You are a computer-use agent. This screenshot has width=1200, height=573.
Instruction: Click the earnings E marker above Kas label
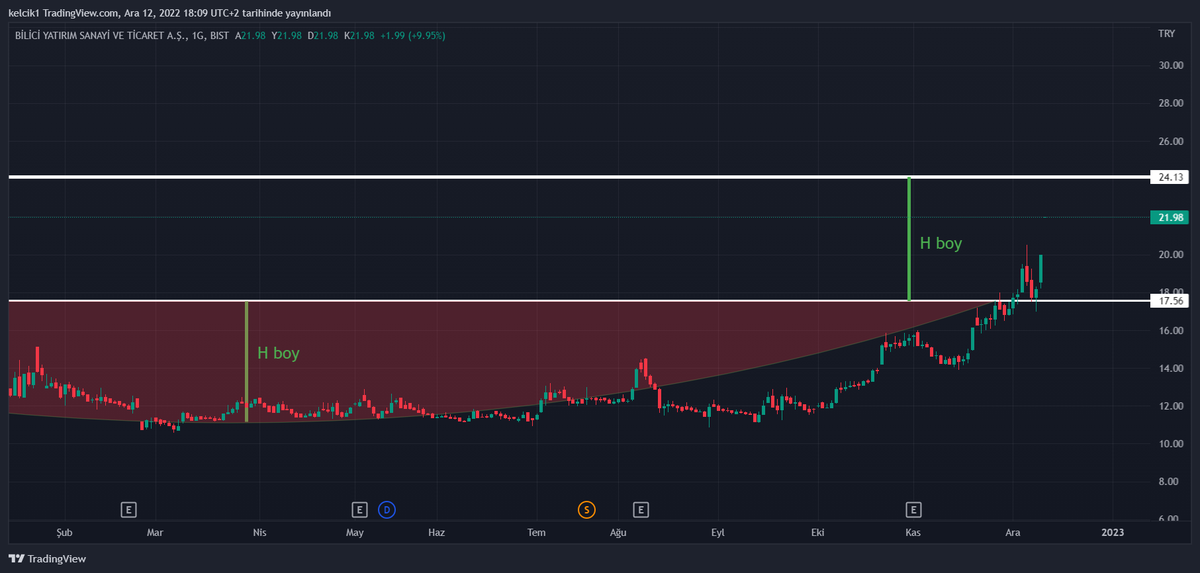913,510
